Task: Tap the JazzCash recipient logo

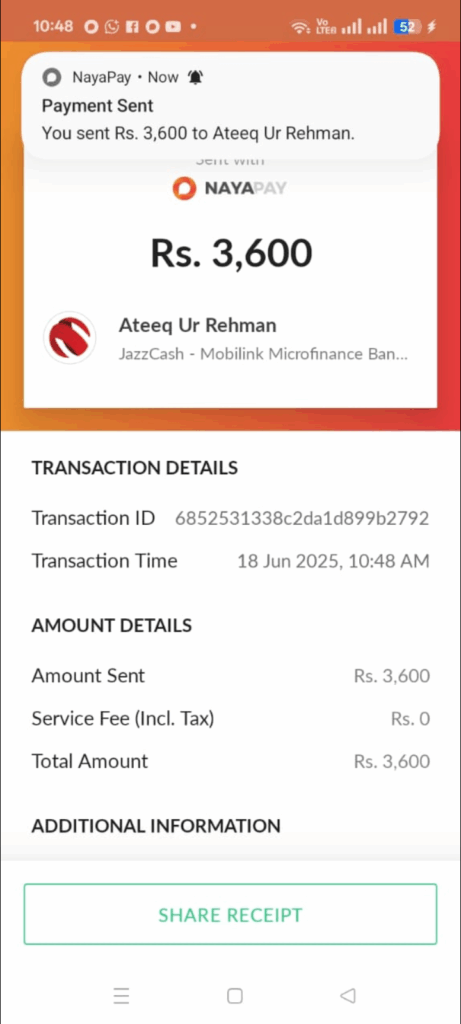Action: pos(70,338)
